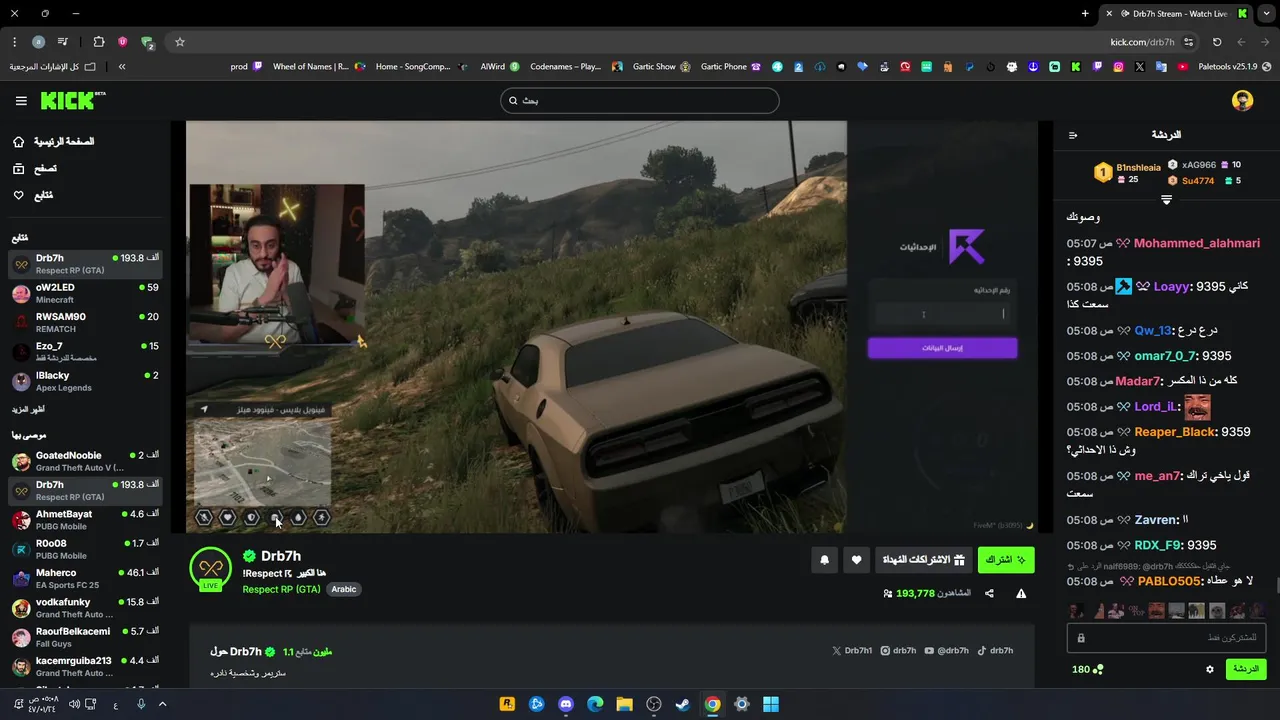This screenshot has height=720, width=1280.
Task: Click the Kick search field
Action: click(639, 100)
